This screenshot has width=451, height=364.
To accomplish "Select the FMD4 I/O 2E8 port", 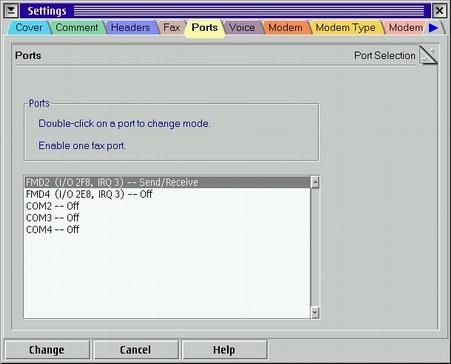I will pyautogui.click(x=167, y=194).
